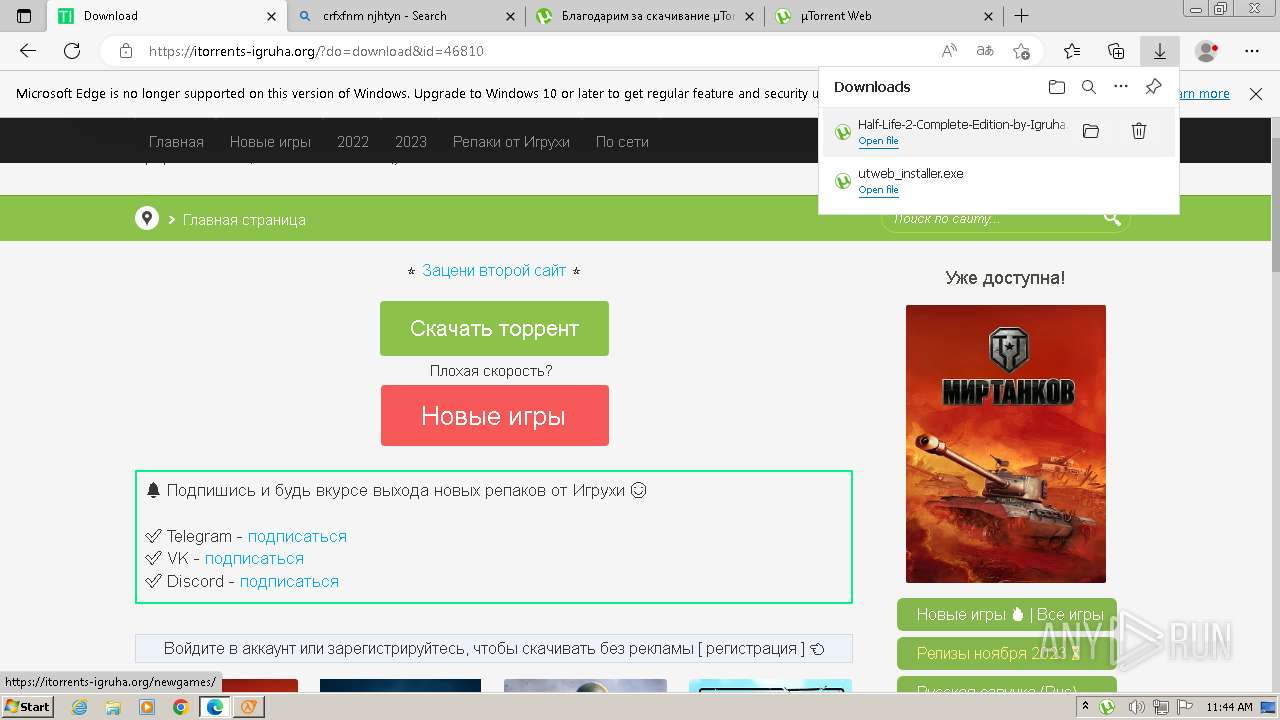Click the Learn more notification link

click(1204, 93)
